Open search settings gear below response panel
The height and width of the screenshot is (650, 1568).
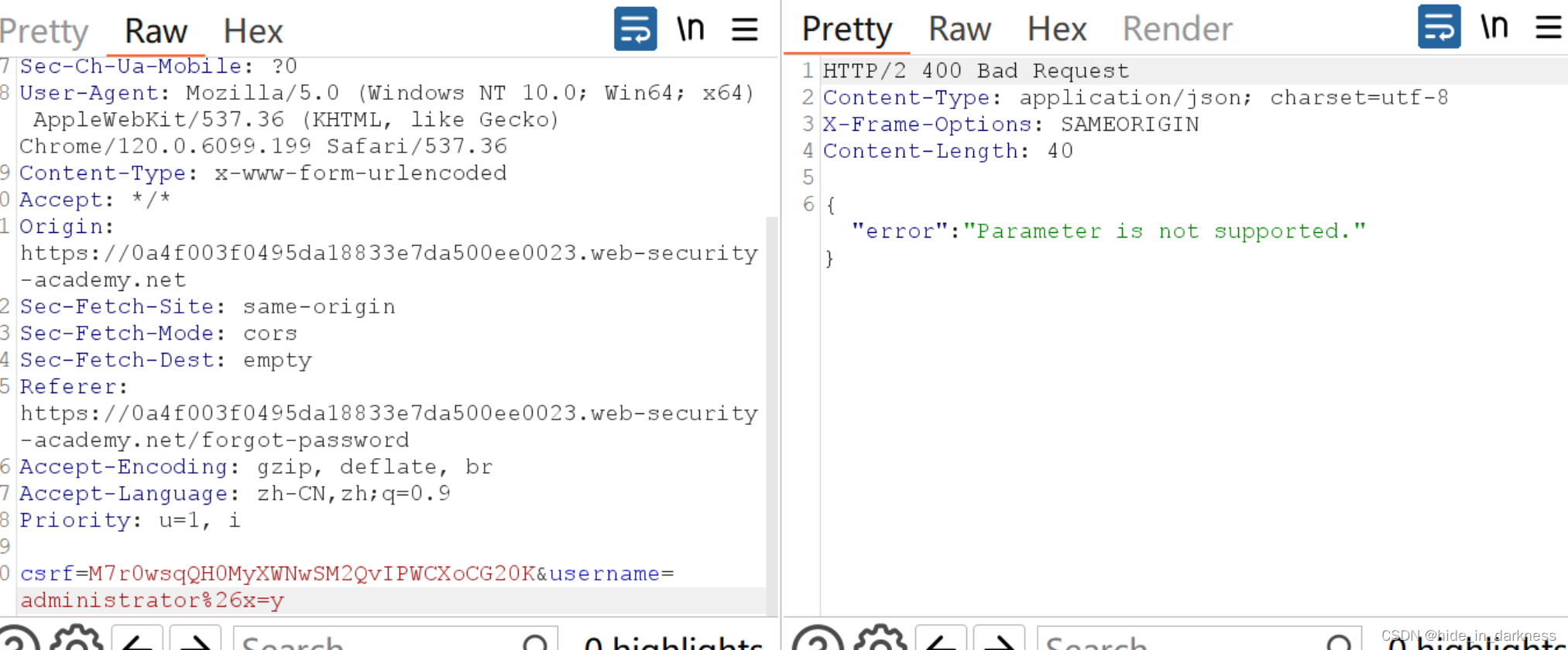point(880,638)
